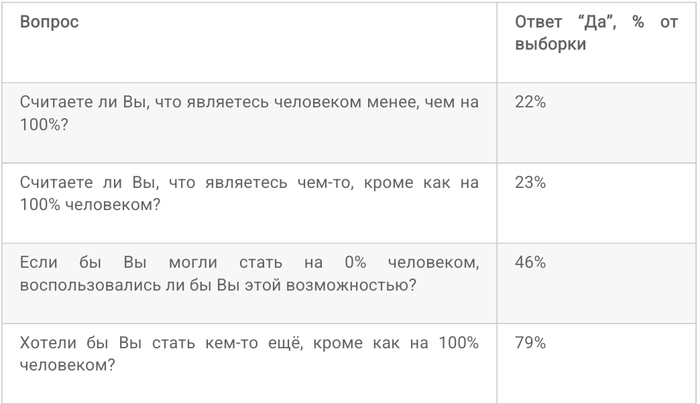Click the question starting with "Хотели бы Вы"

[249, 354]
